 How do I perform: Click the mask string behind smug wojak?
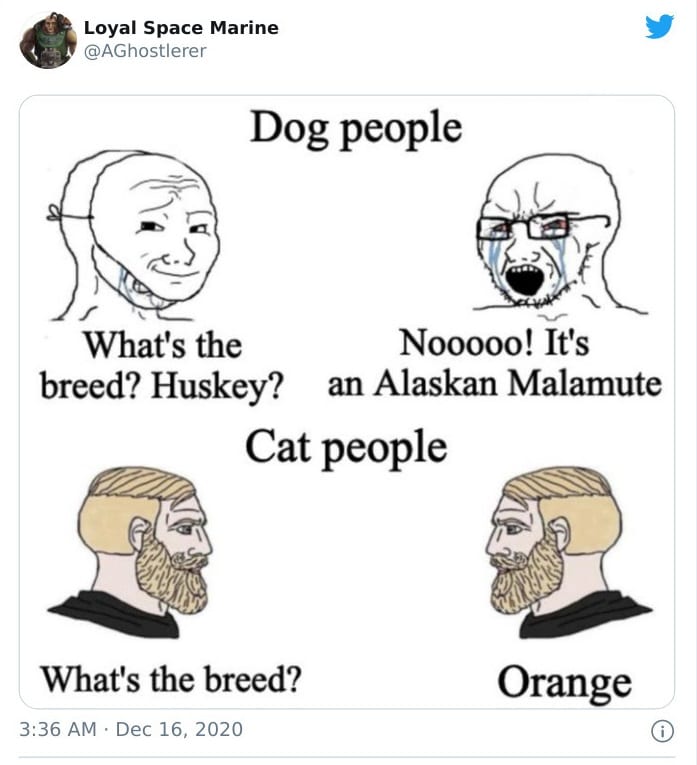pyautogui.click(x=68, y=215)
